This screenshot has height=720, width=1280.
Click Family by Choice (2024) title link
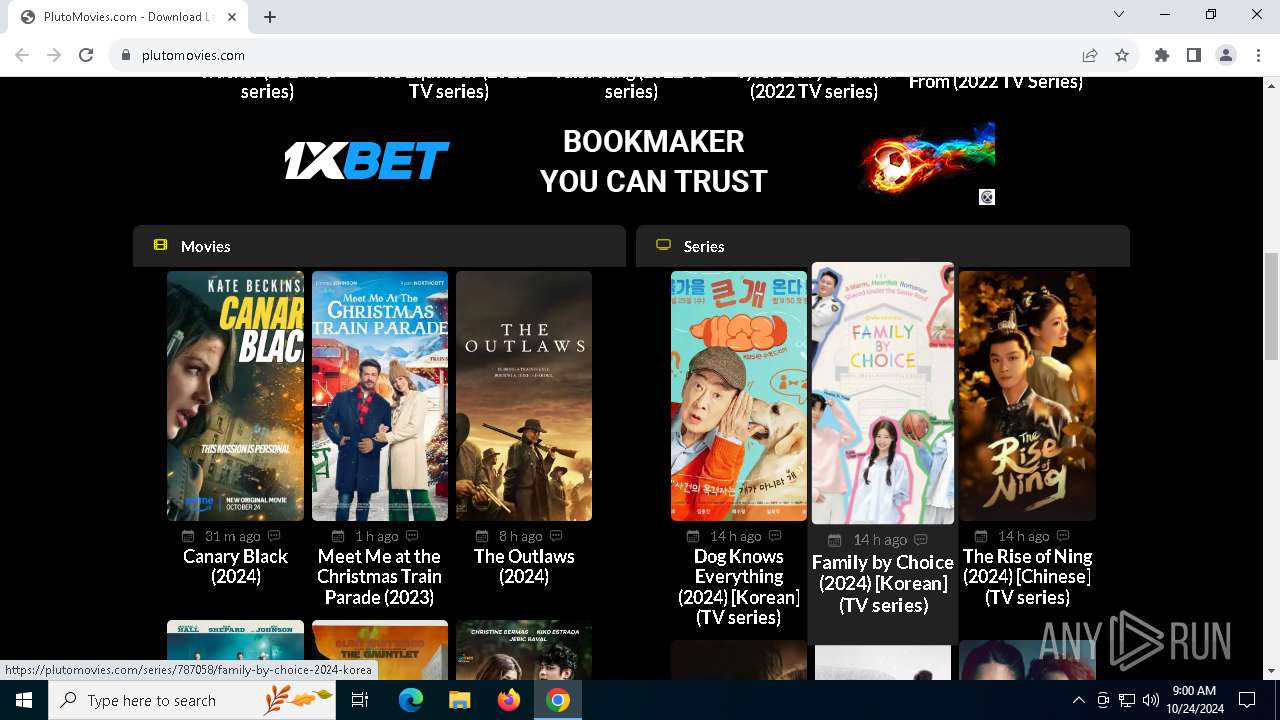pyautogui.click(x=883, y=583)
